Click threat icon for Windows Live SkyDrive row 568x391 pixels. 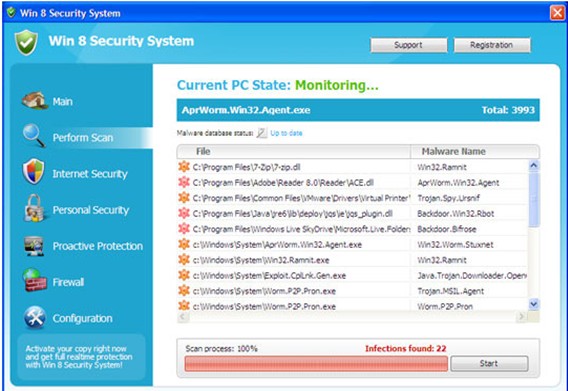pos(184,229)
